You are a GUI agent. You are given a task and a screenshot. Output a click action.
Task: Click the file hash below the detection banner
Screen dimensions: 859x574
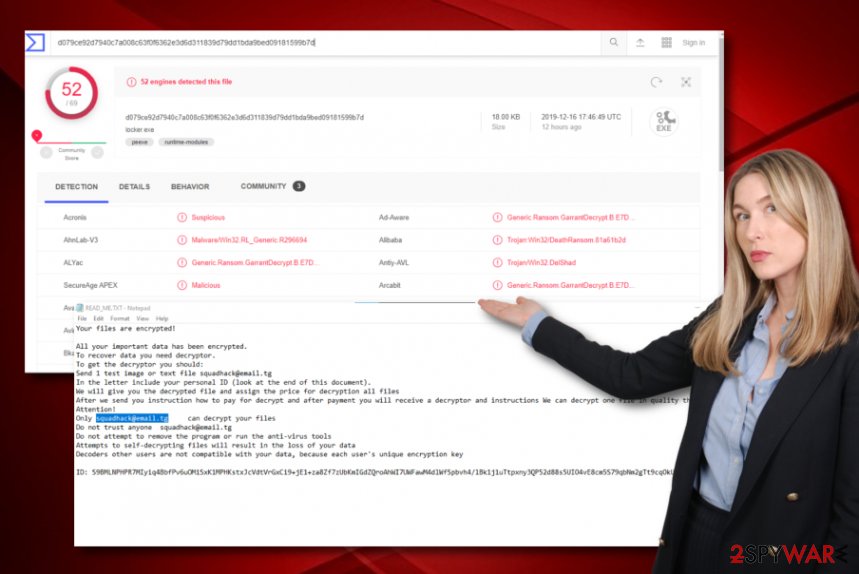[x=244, y=117]
